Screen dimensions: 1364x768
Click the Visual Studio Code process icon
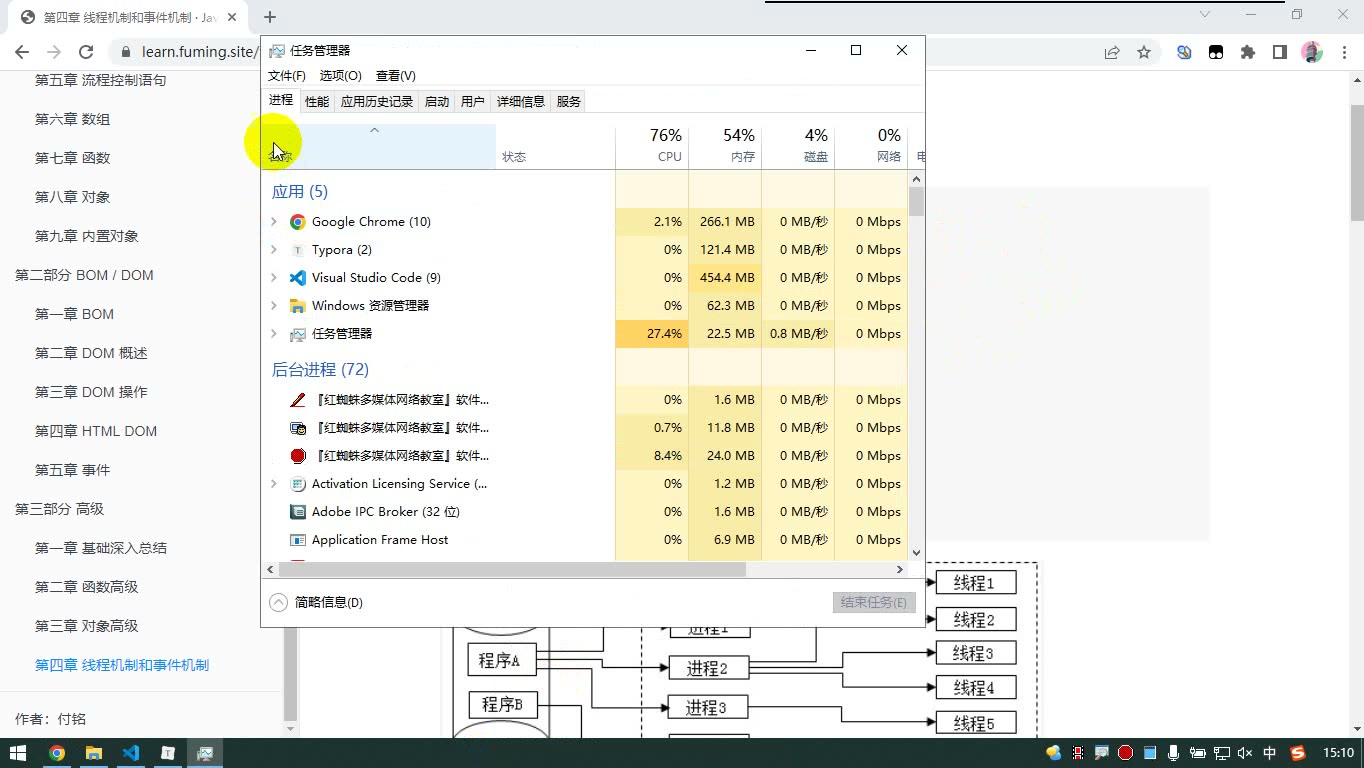point(298,278)
